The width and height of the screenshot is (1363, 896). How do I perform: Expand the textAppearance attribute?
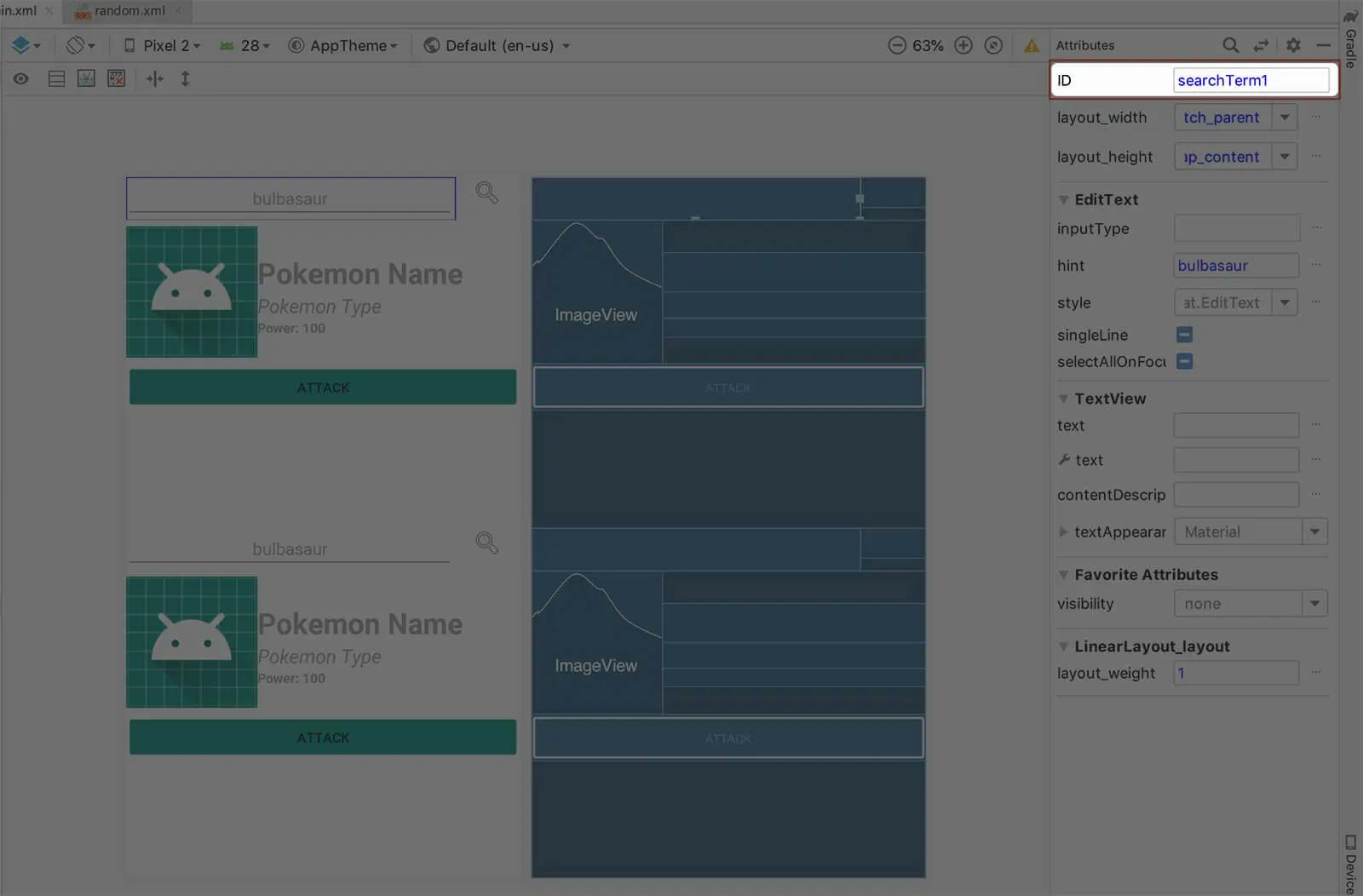(x=1063, y=531)
